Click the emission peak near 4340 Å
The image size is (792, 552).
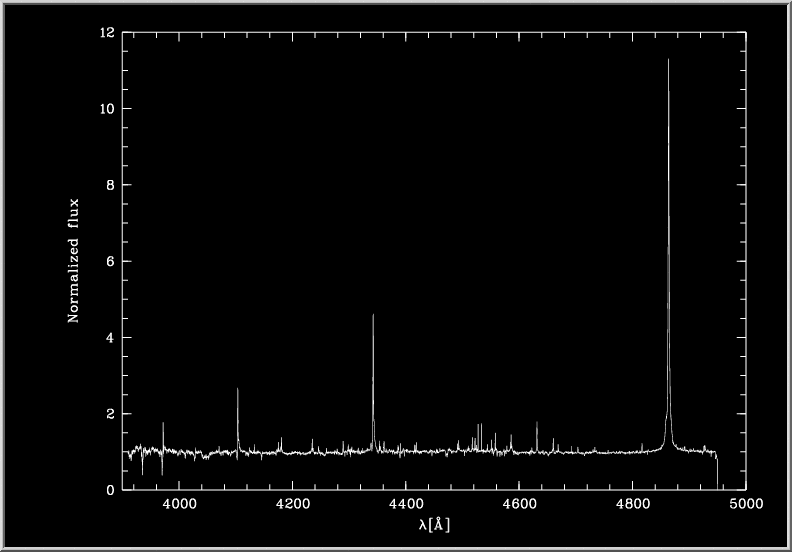click(x=373, y=316)
